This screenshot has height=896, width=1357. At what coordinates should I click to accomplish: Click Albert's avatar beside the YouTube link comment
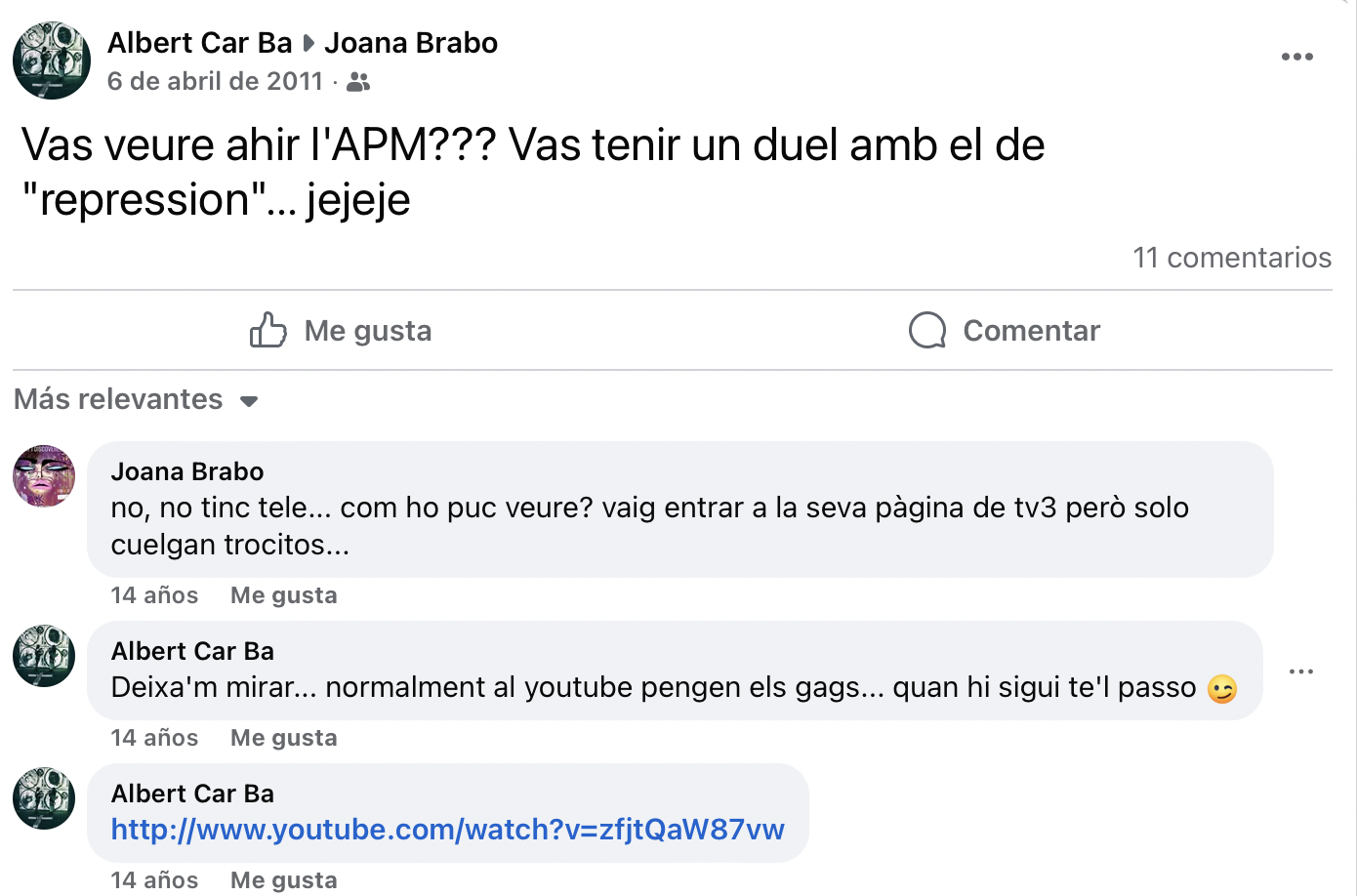click(x=44, y=798)
